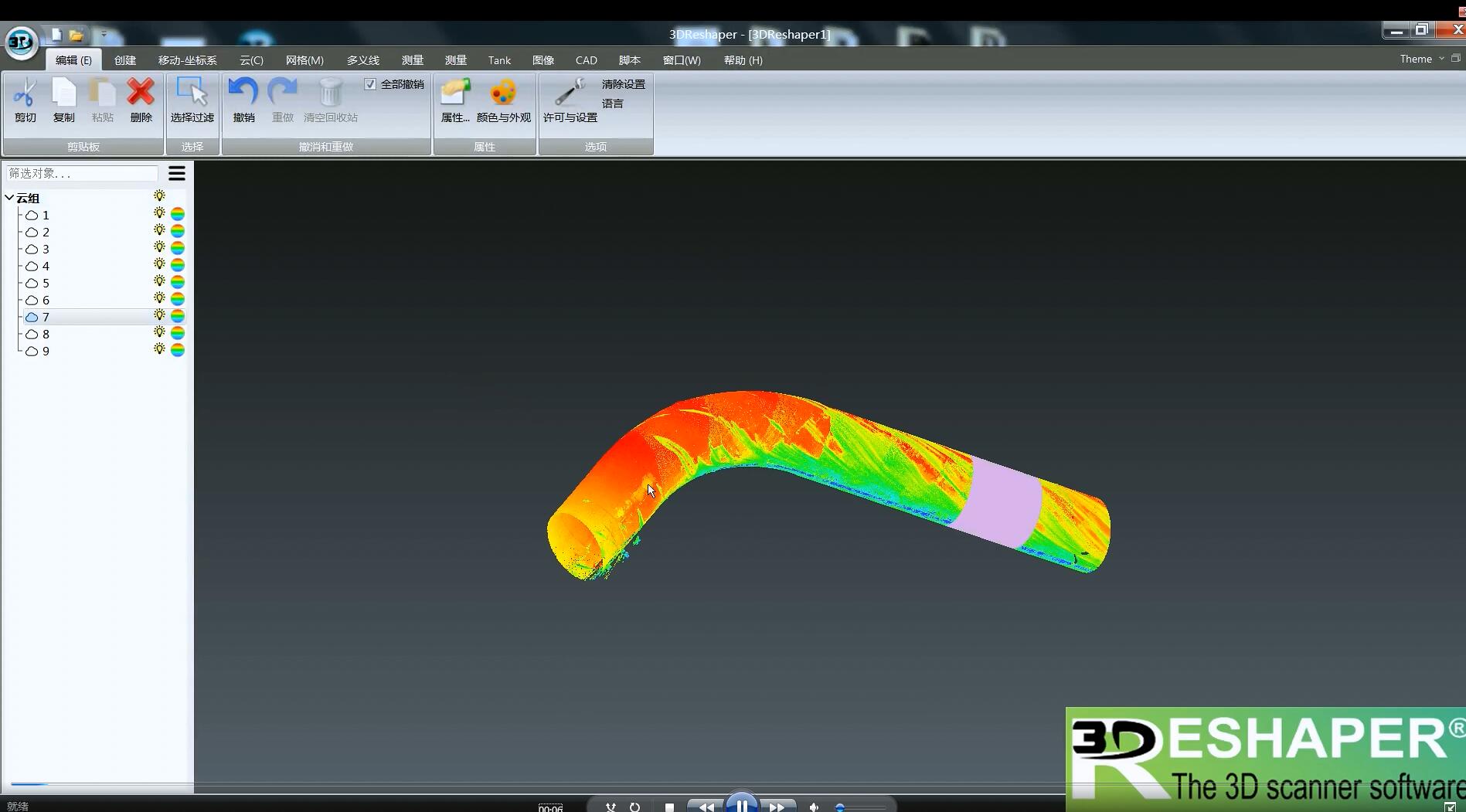Collapse the 云组 tree group
Screen dimensions: 1466x812
[x=9, y=198]
